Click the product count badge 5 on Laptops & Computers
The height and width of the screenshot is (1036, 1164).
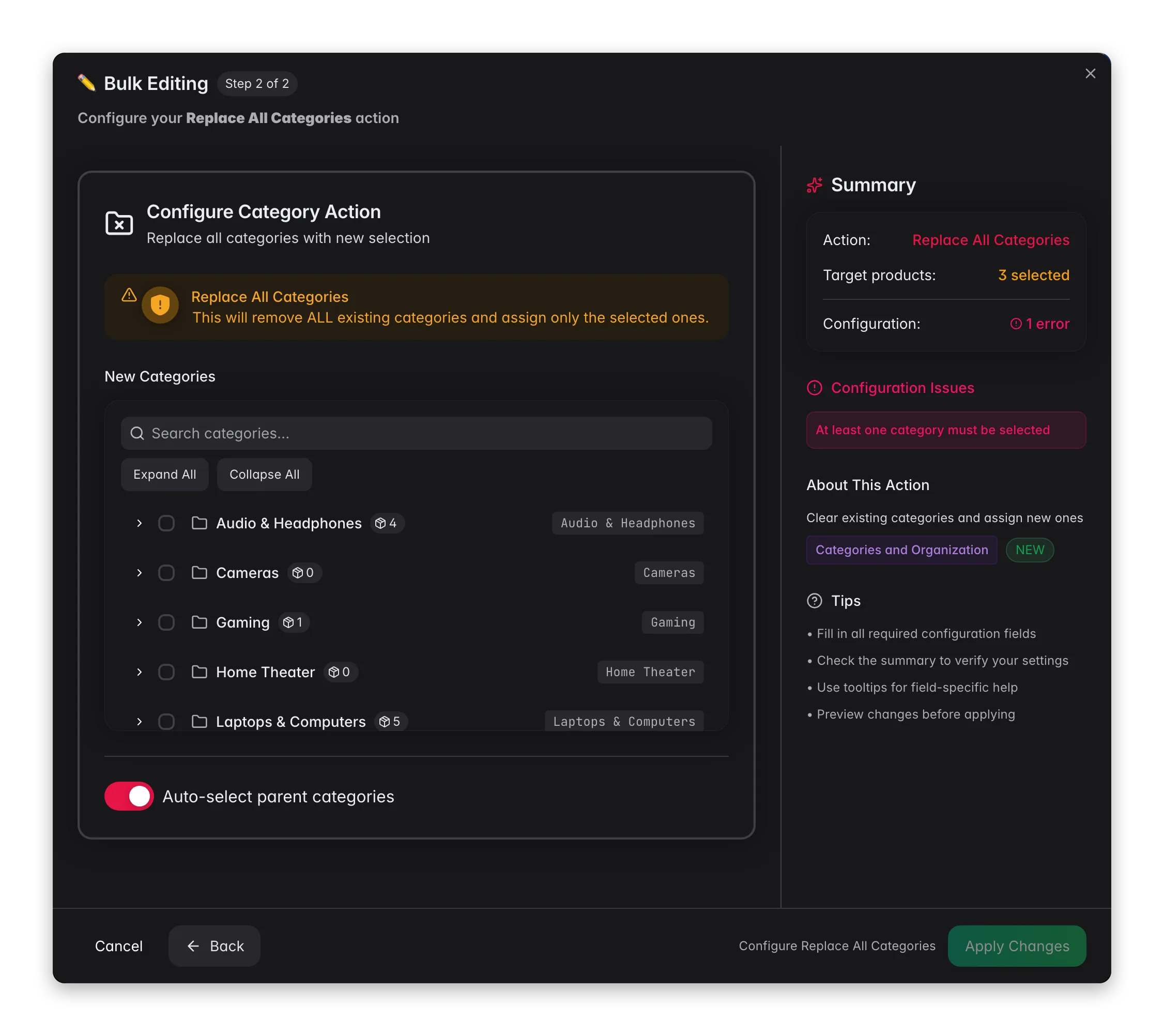click(x=391, y=722)
